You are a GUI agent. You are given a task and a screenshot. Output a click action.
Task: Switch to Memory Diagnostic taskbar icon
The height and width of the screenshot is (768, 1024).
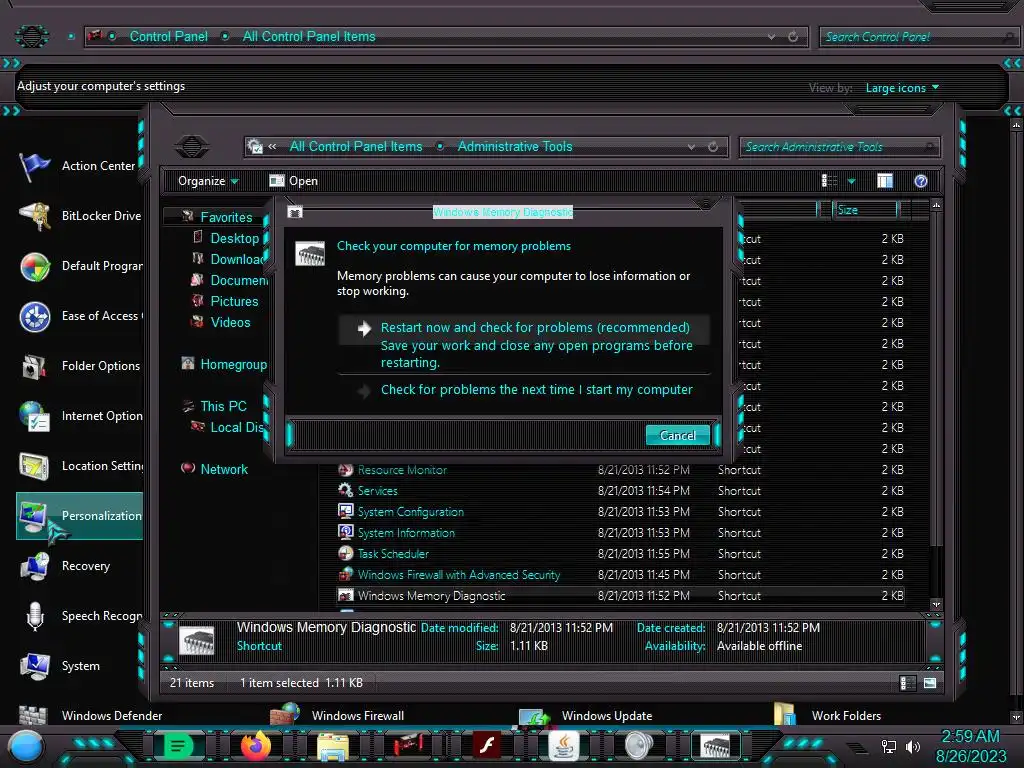click(x=716, y=745)
